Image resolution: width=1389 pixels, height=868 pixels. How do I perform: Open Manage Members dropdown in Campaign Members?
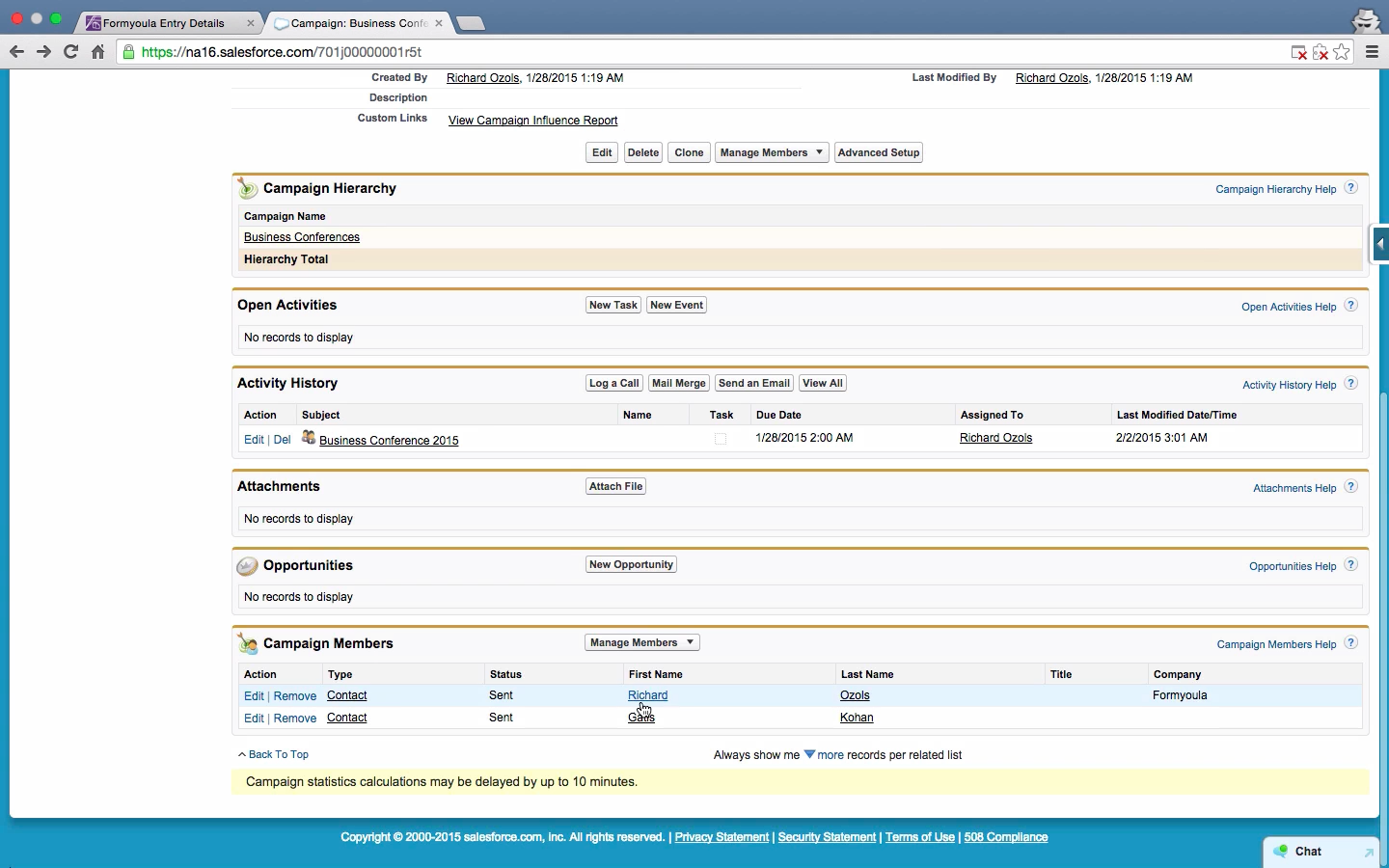(642, 642)
